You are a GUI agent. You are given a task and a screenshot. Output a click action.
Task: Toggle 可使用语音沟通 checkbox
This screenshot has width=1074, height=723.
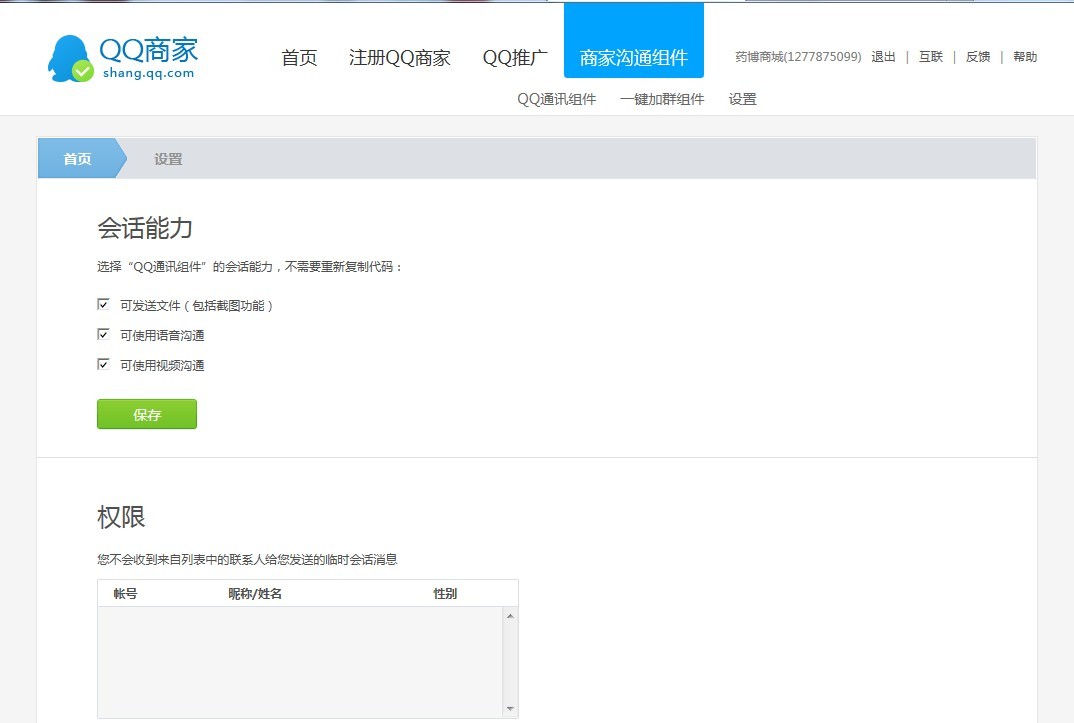point(103,335)
